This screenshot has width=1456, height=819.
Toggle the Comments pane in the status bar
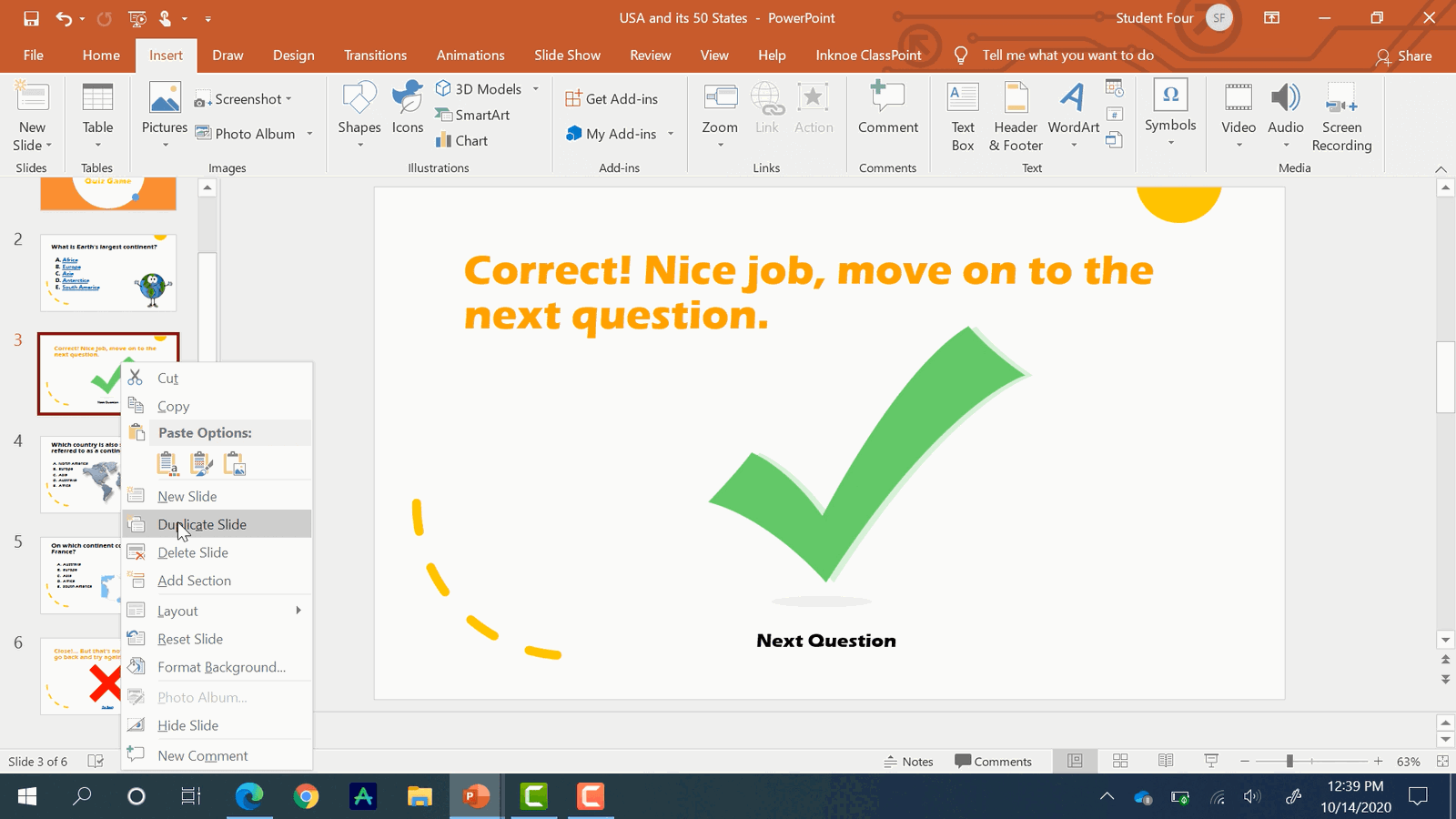point(993,762)
